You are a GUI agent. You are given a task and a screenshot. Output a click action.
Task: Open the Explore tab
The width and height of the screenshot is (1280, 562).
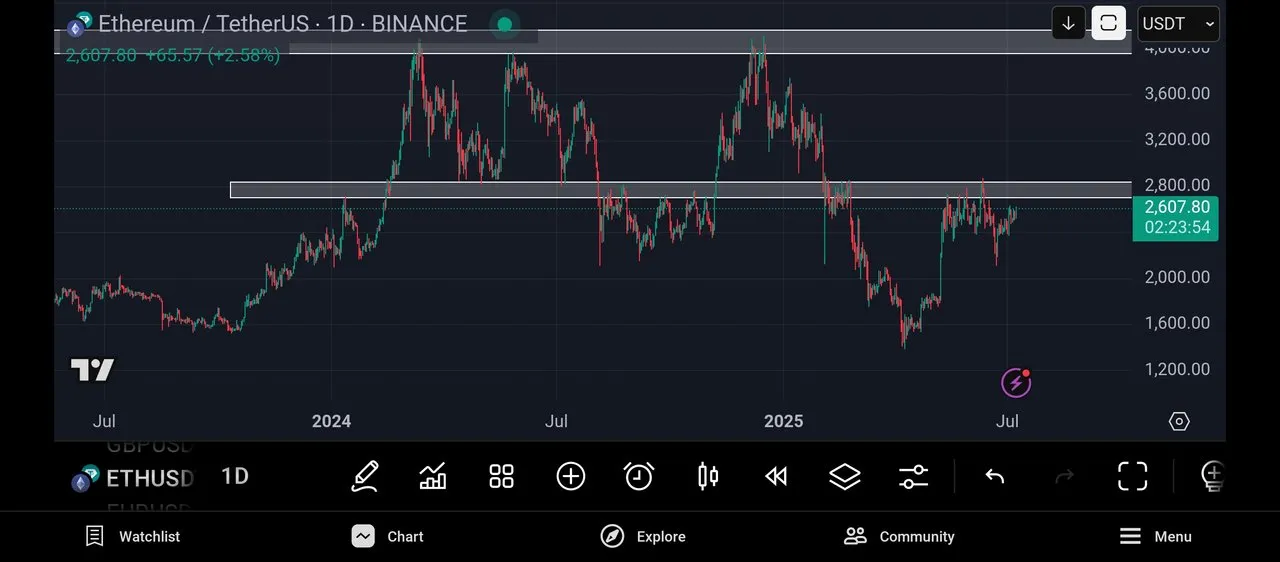coord(643,537)
